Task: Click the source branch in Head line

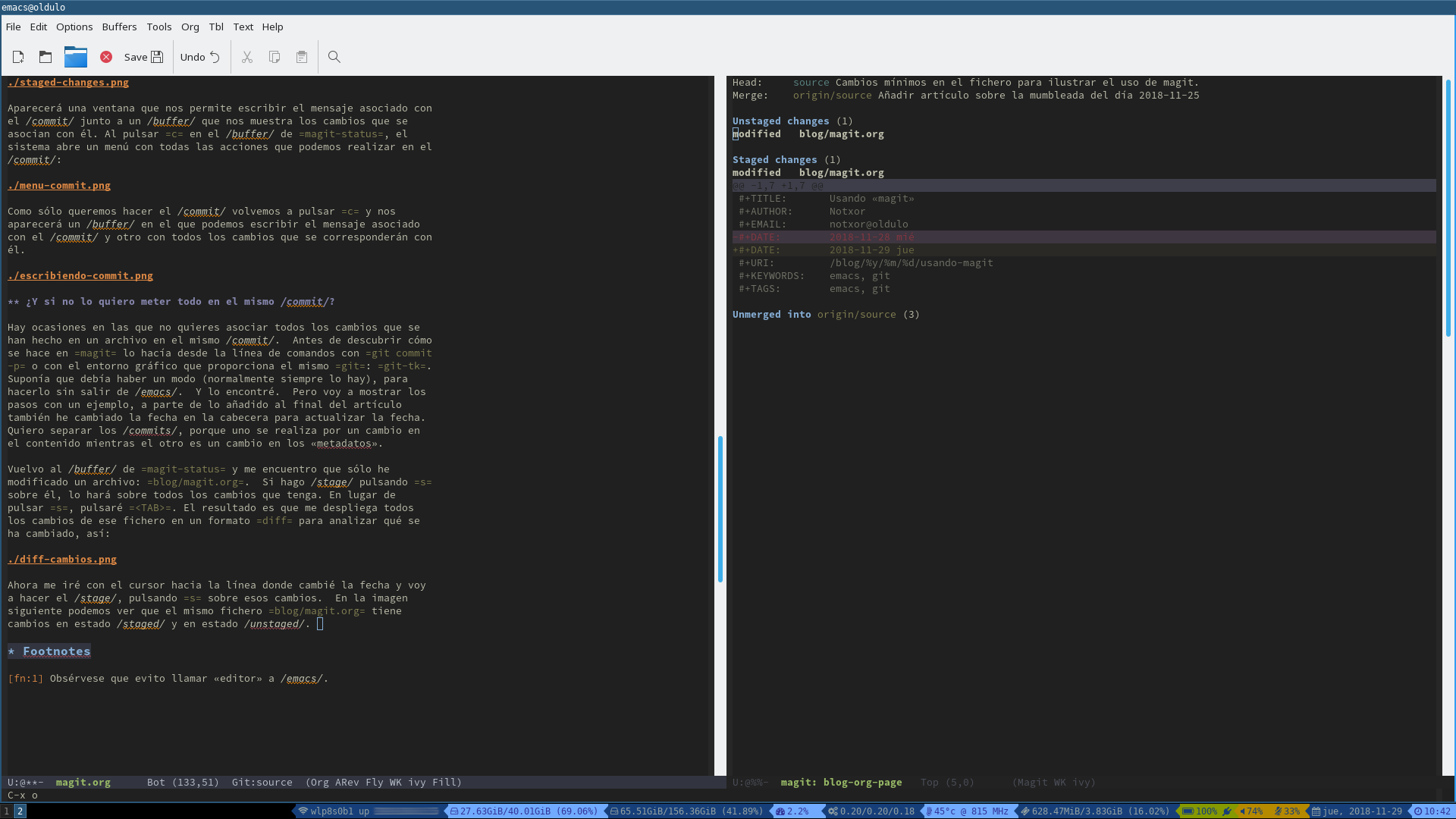Action: point(811,83)
